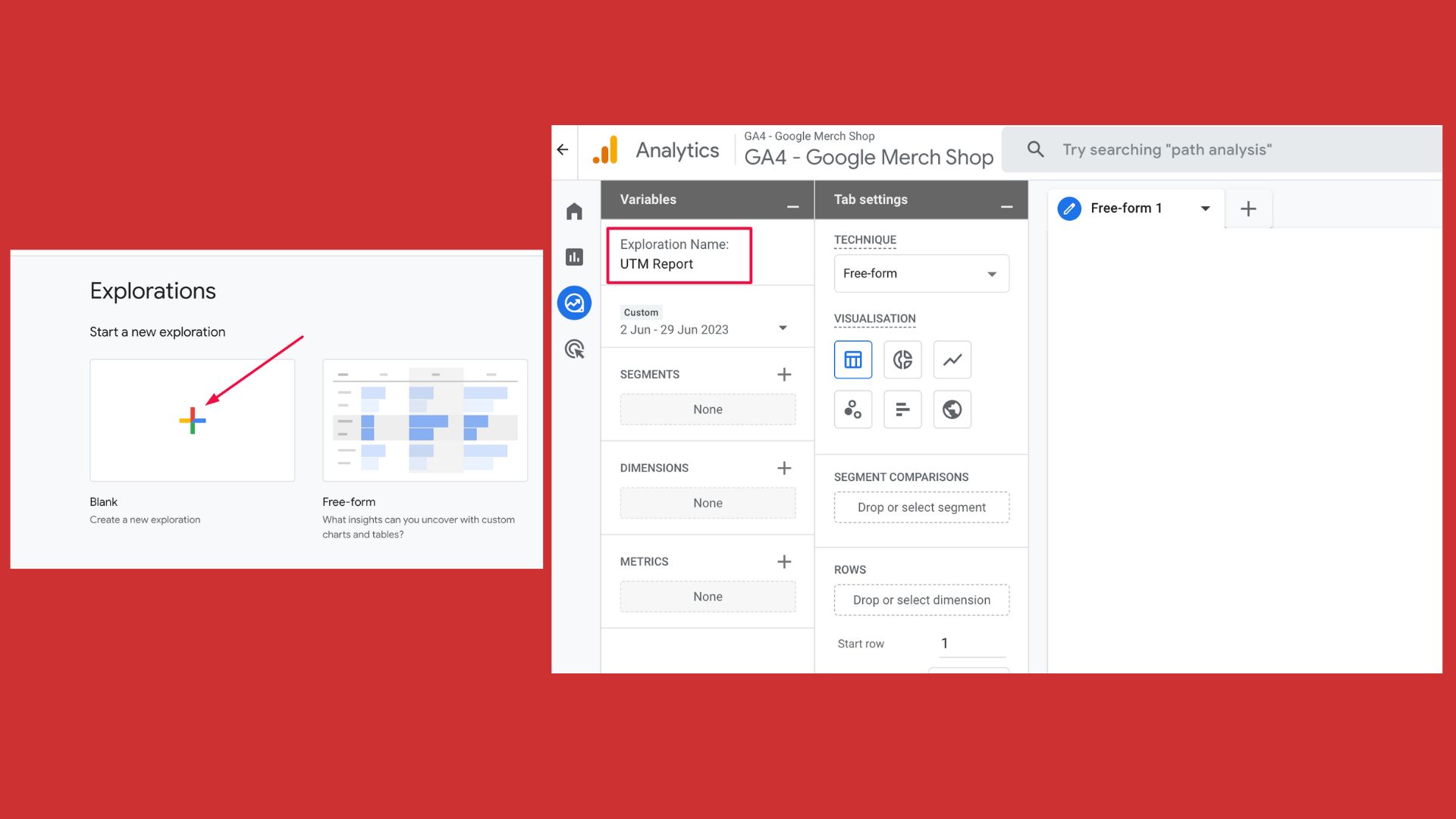Expand the custom date range dropdown
Image resolution: width=1456 pixels, height=819 pixels.
pyautogui.click(x=783, y=328)
